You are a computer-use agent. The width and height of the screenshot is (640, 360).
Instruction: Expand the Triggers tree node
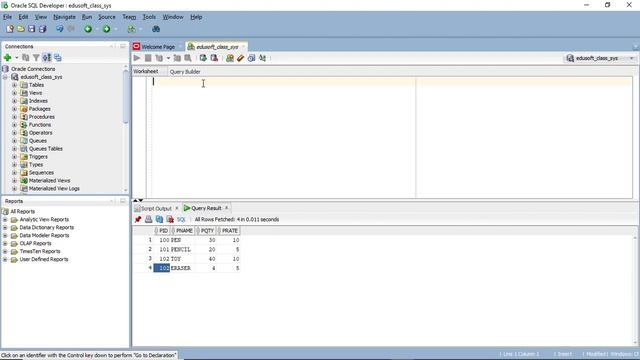click(14, 157)
